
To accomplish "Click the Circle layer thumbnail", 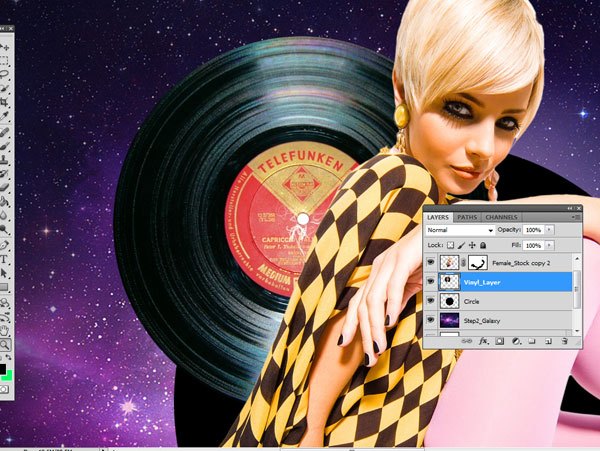I will (449, 301).
